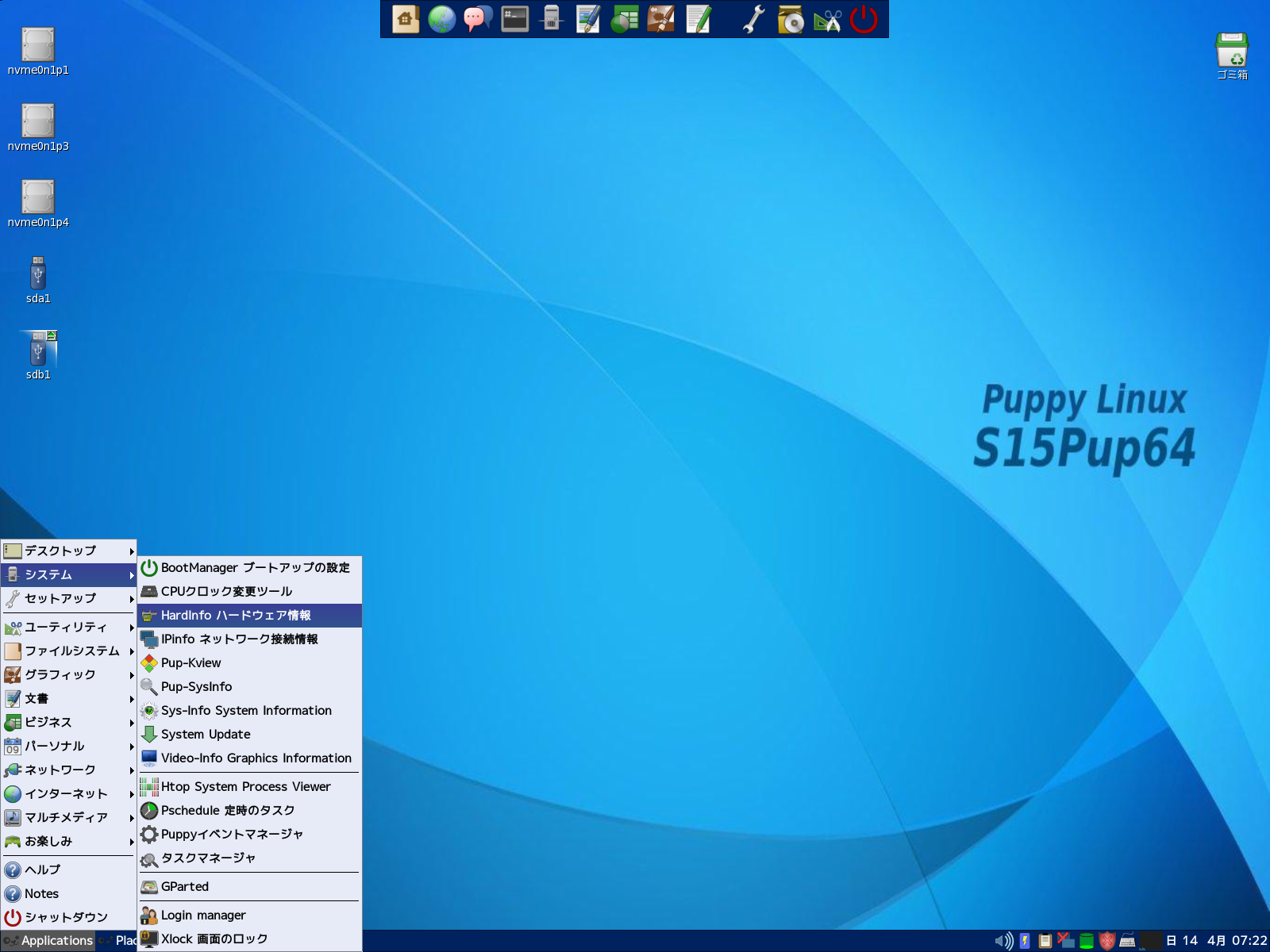The height and width of the screenshot is (952, 1270).
Task: Click the disconnected network tray icon
Action: pyautogui.click(x=1066, y=941)
